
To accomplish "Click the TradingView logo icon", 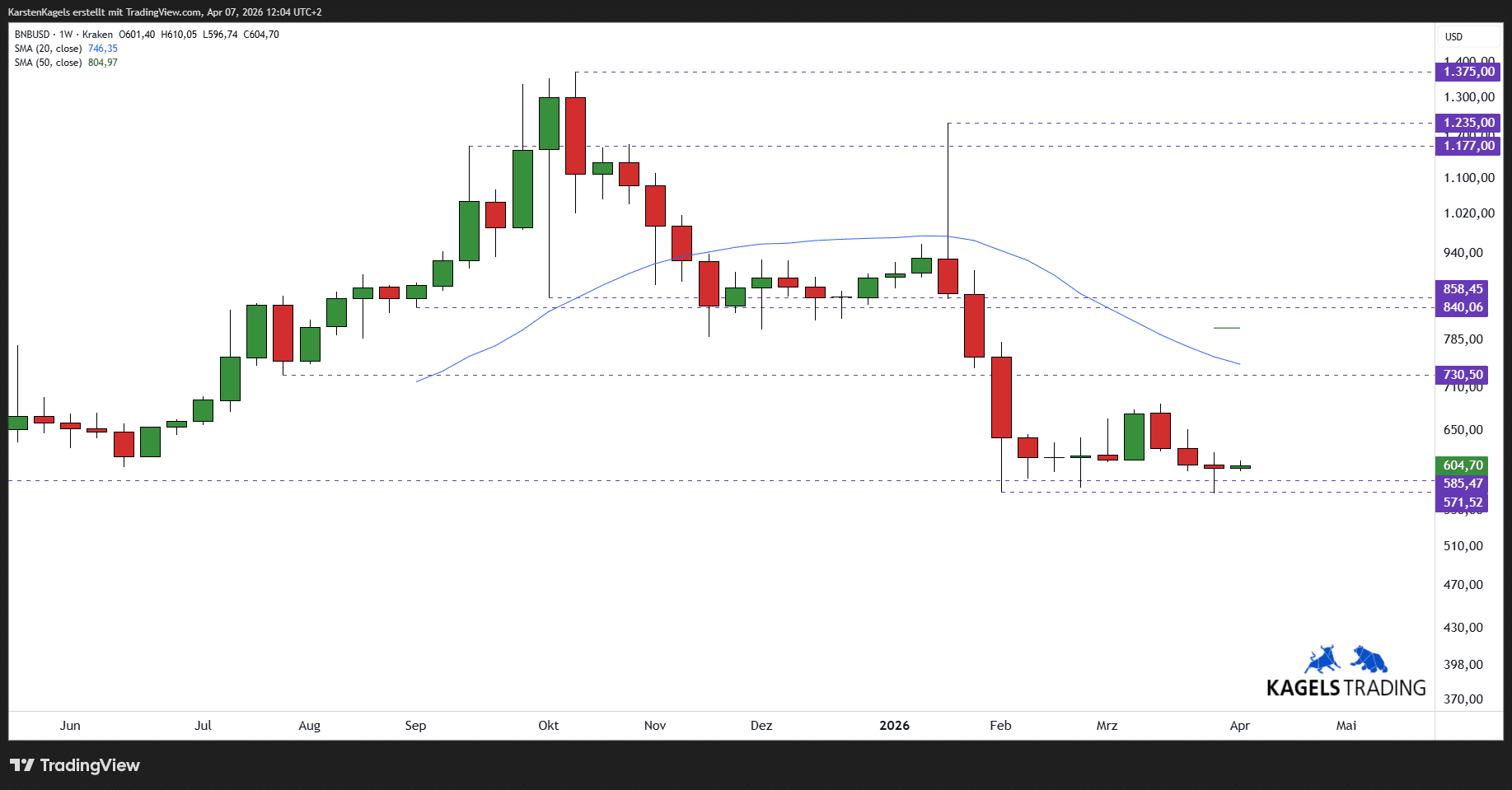I will [22, 765].
